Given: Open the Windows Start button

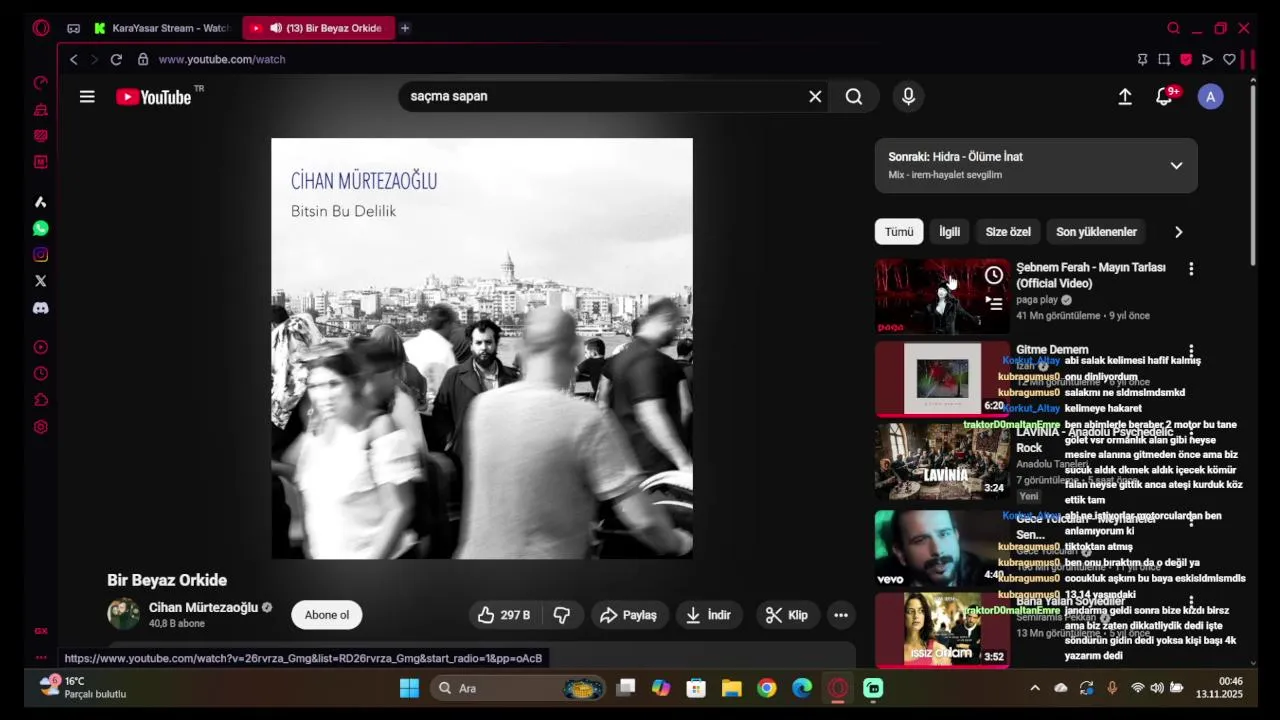Looking at the screenshot, I should pos(409,688).
